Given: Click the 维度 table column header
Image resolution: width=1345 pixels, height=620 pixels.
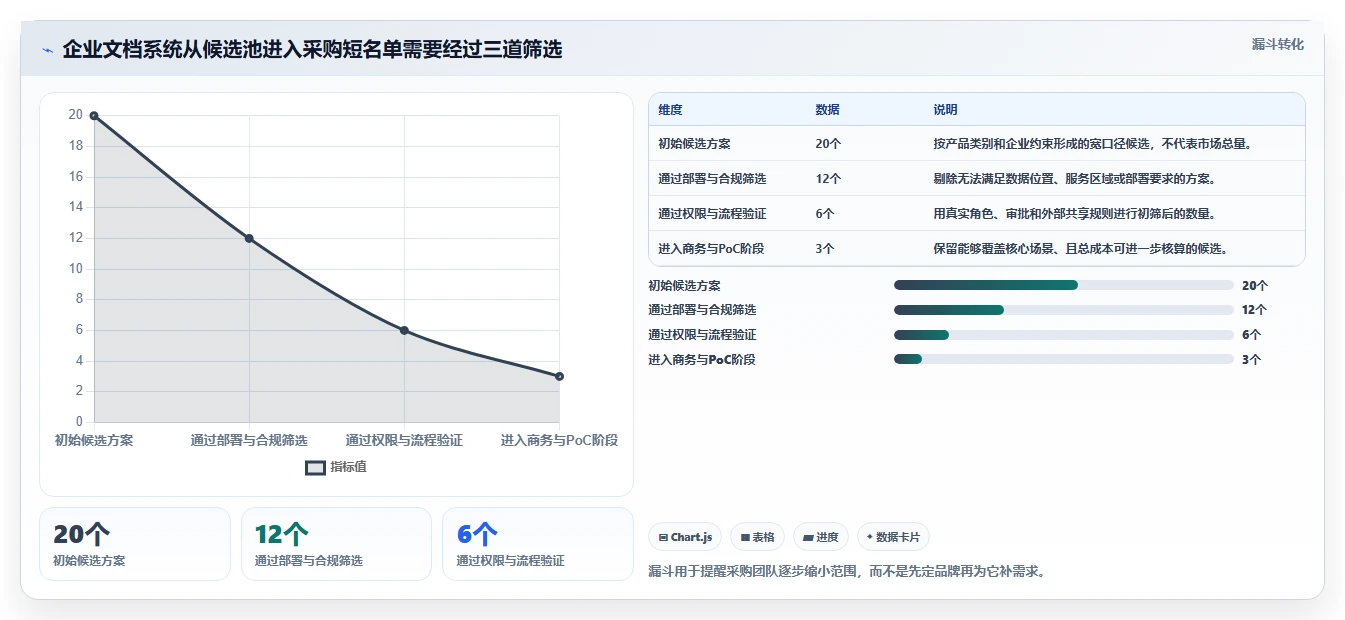Looking at the screenshot, I should pos(670,110).
